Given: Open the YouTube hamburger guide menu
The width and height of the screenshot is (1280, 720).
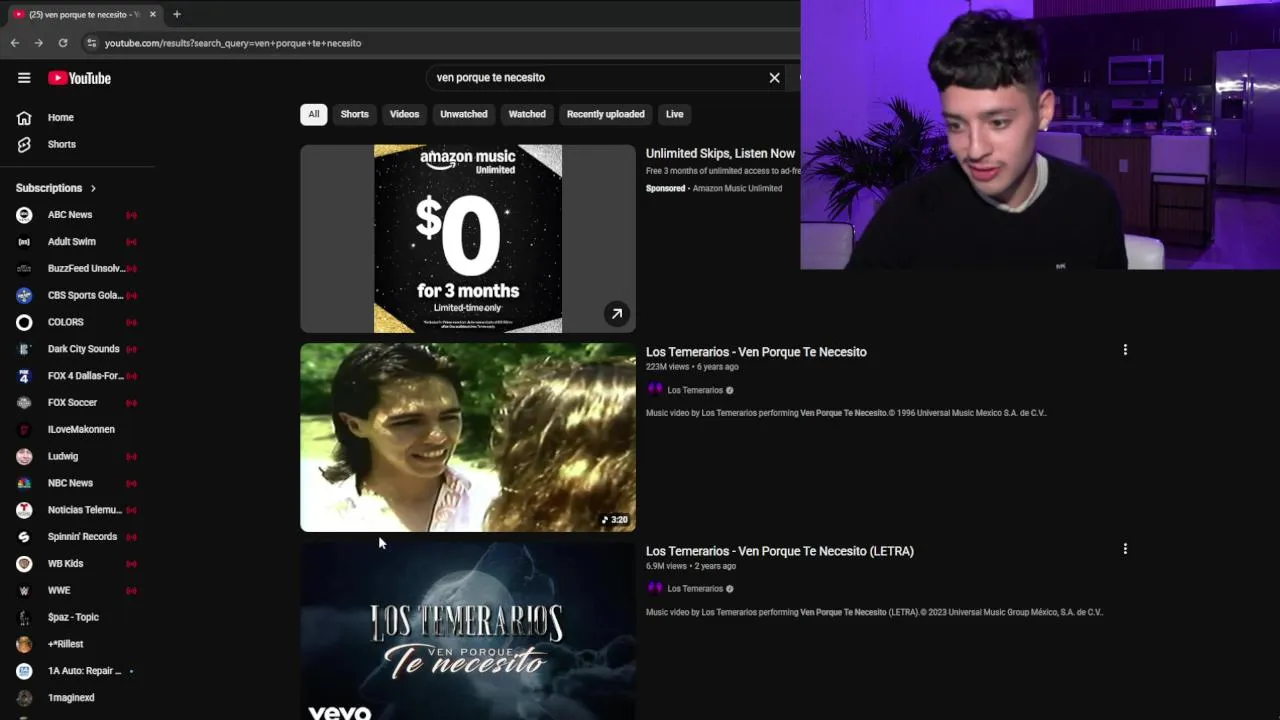Looking at the screenshot, I should pyautogui.click(x=24, y=78).
